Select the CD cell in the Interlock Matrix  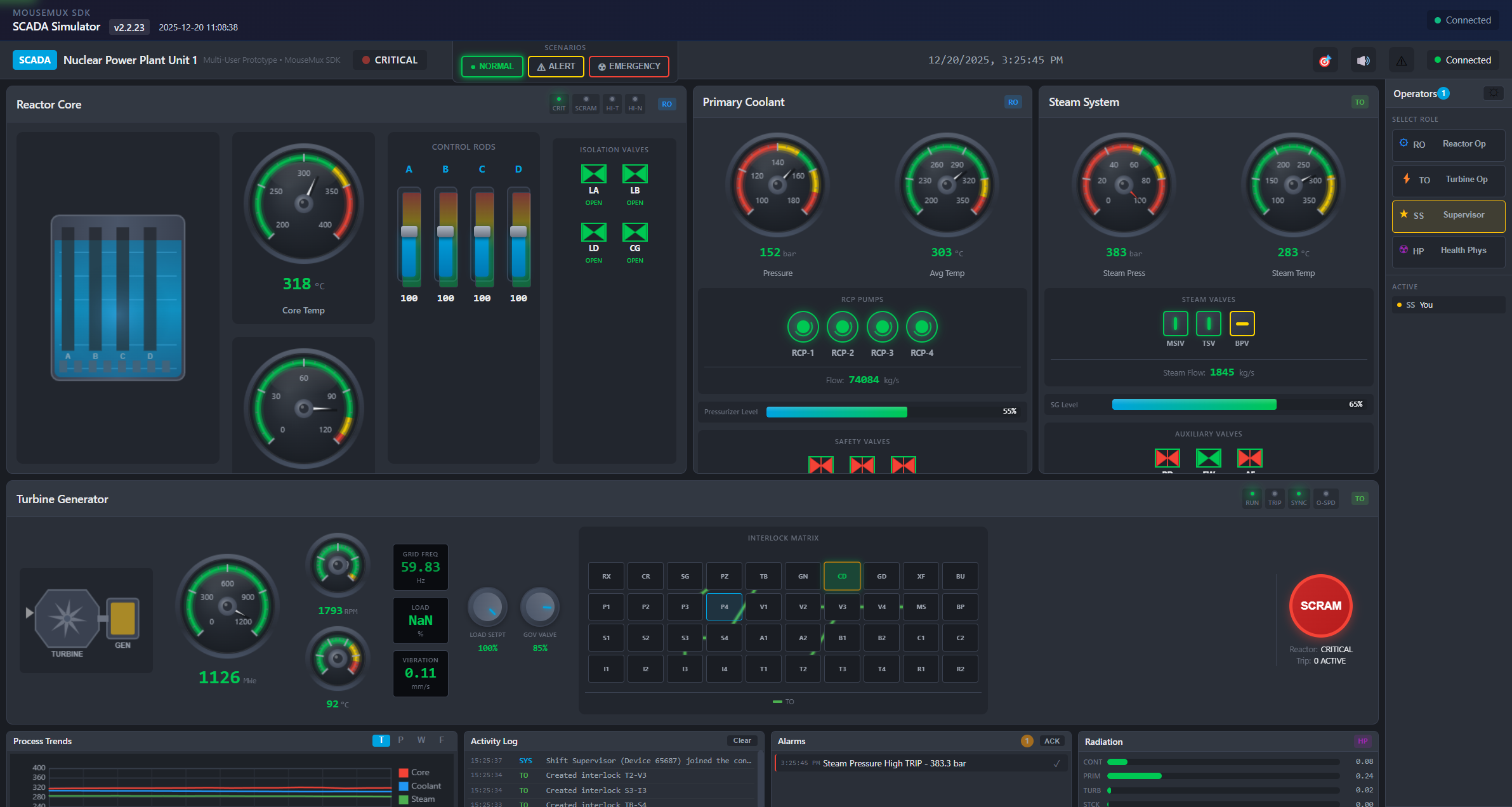pos(842,576)
